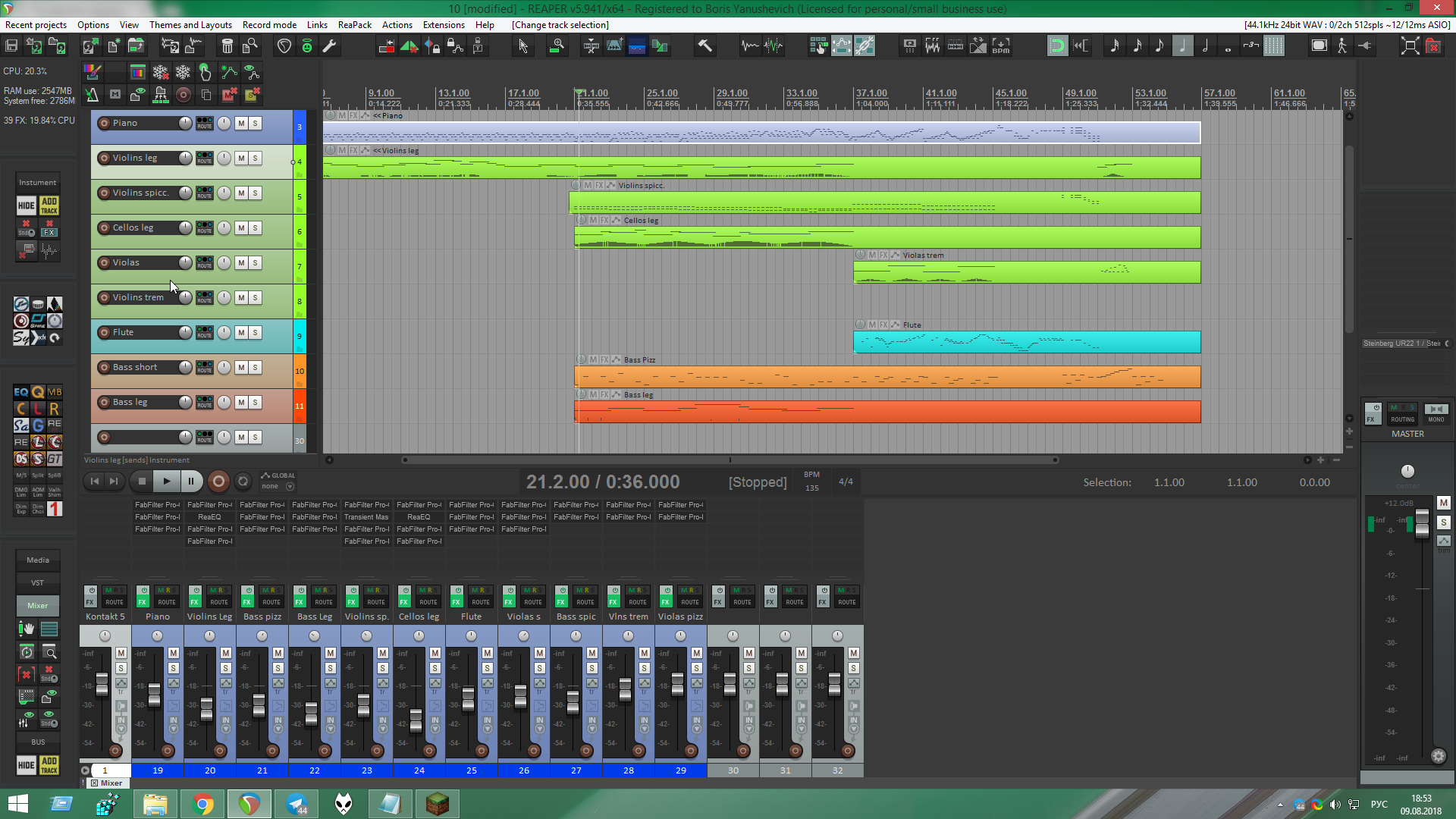The height and width of the screenshot is (819, 1456).
Task: Click the trash bin toolbar icon
Action: (227, 46)
